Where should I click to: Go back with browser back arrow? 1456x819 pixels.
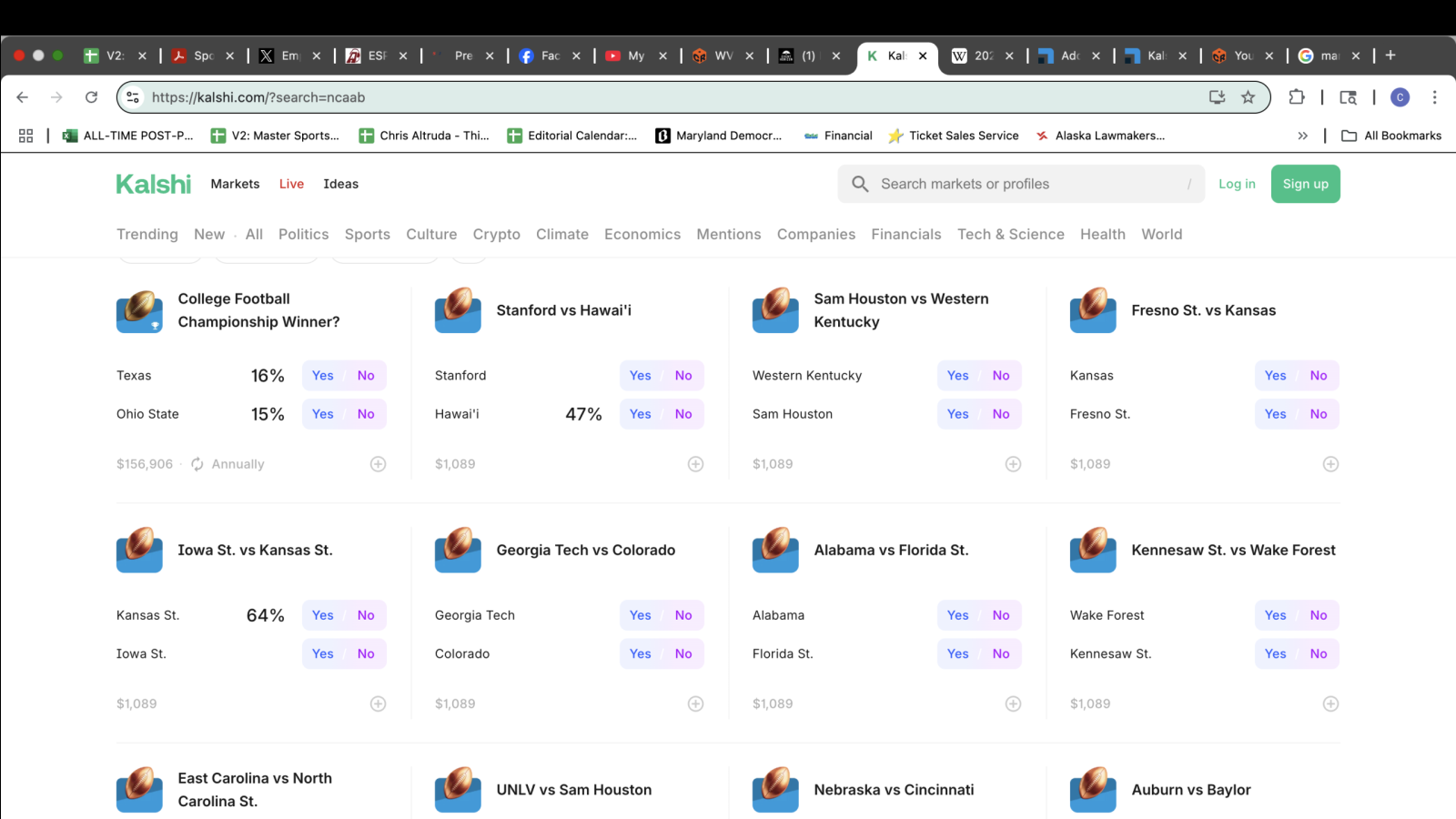[x=23, y=97]
